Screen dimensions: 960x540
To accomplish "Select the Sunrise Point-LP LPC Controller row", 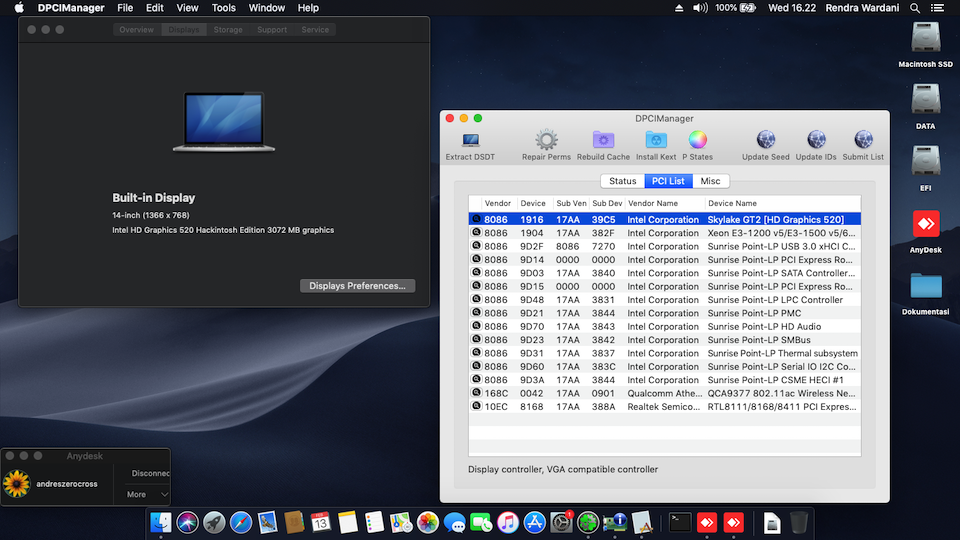I will coord(665,299).
